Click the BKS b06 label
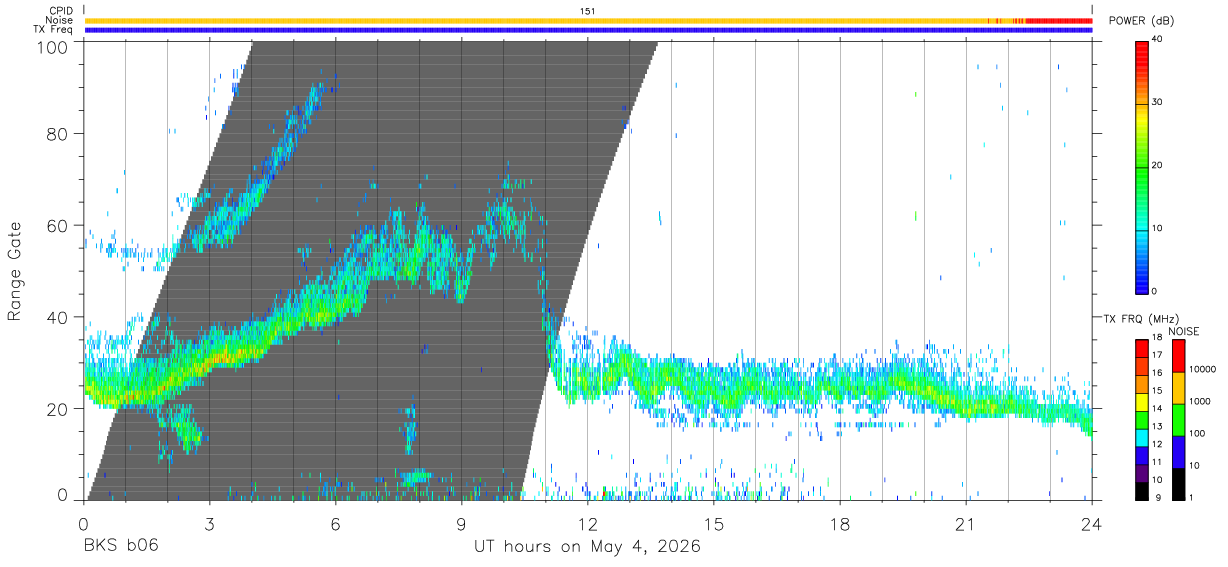 pyautogui.click(x=120, y=547)
